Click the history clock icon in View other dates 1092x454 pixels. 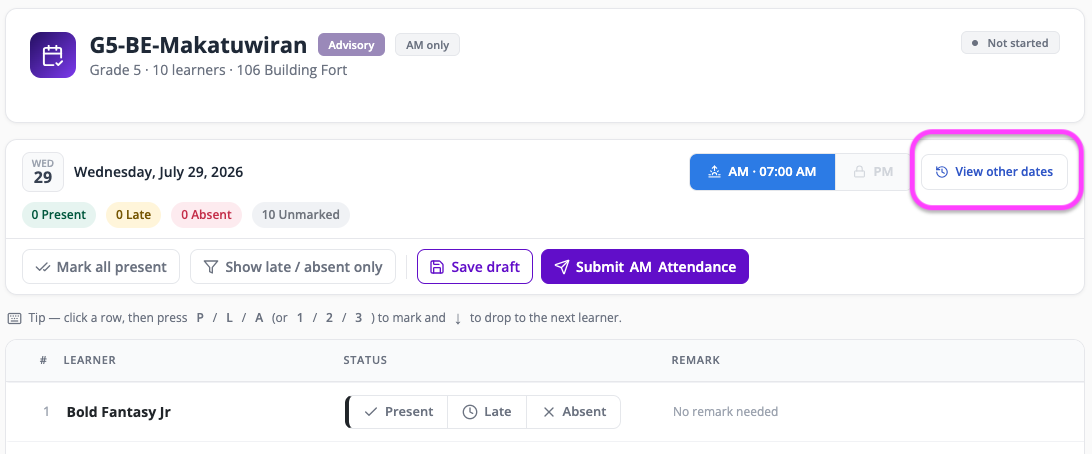pyautogui.click(x=942, y=172)
